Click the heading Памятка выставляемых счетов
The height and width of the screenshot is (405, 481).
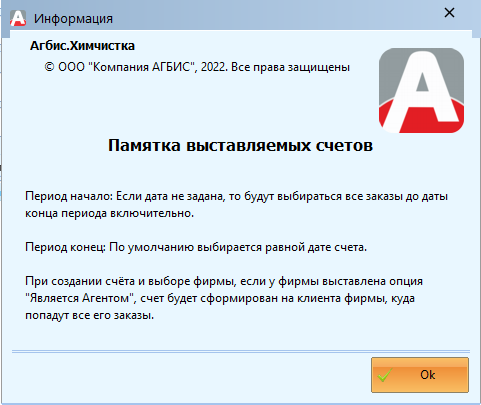pos(240,145)
